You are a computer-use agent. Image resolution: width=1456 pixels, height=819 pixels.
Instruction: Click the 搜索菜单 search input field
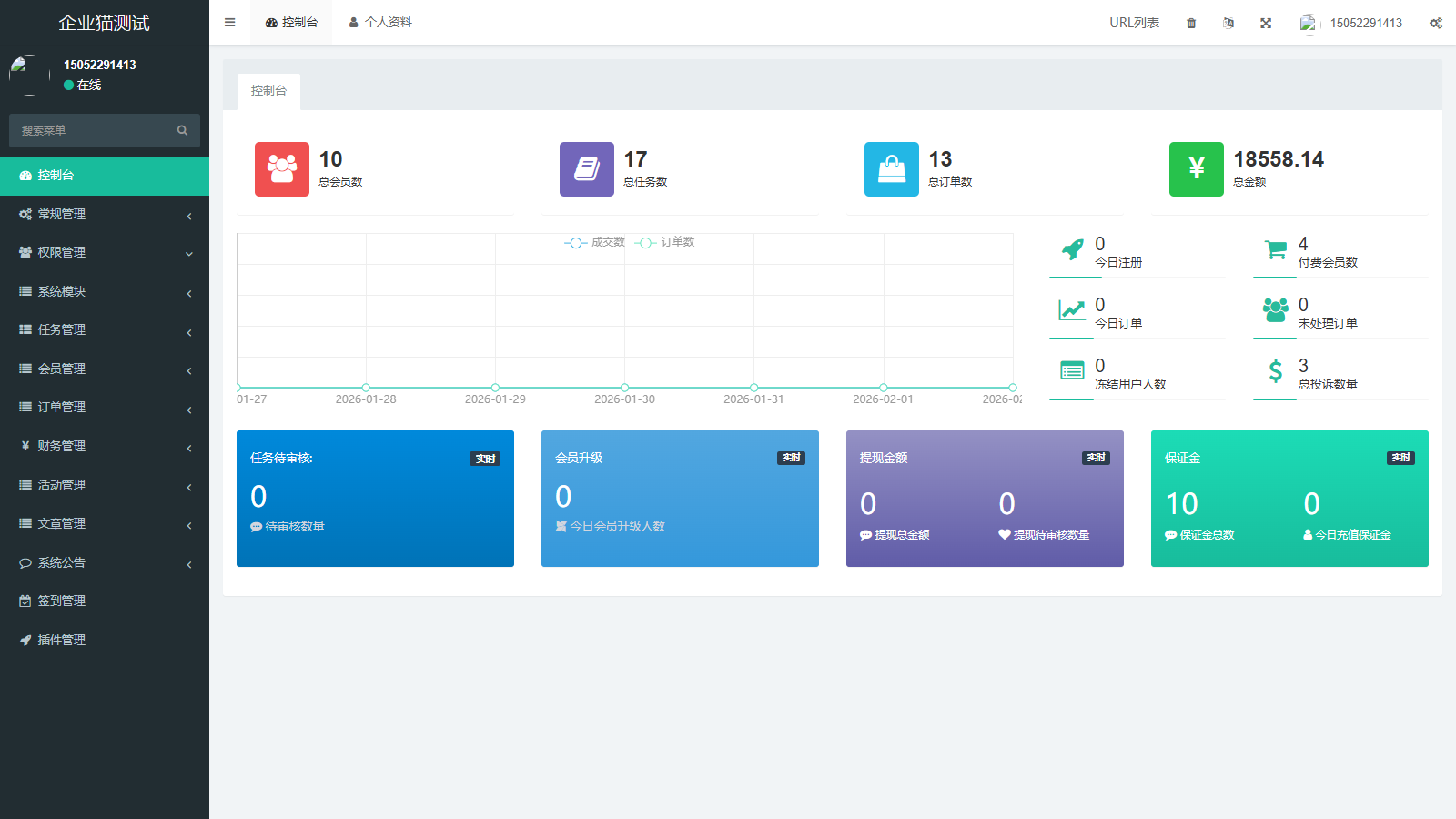[96, 130]
